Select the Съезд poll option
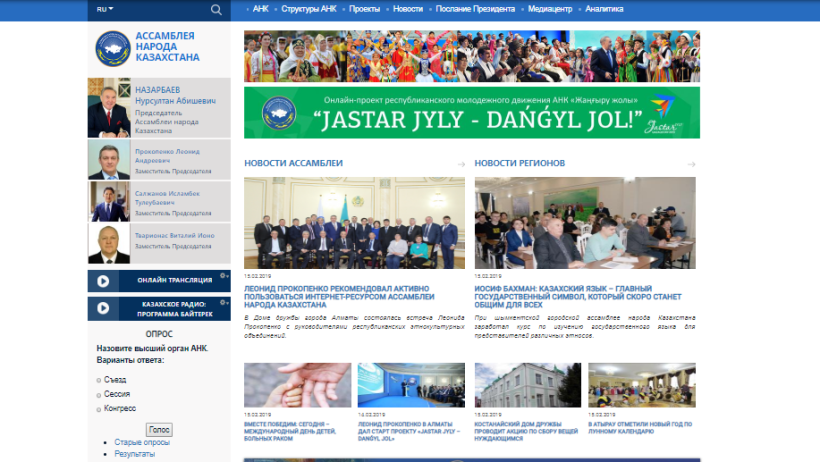Viewport: 820px width, 462px height. point(99,380)
